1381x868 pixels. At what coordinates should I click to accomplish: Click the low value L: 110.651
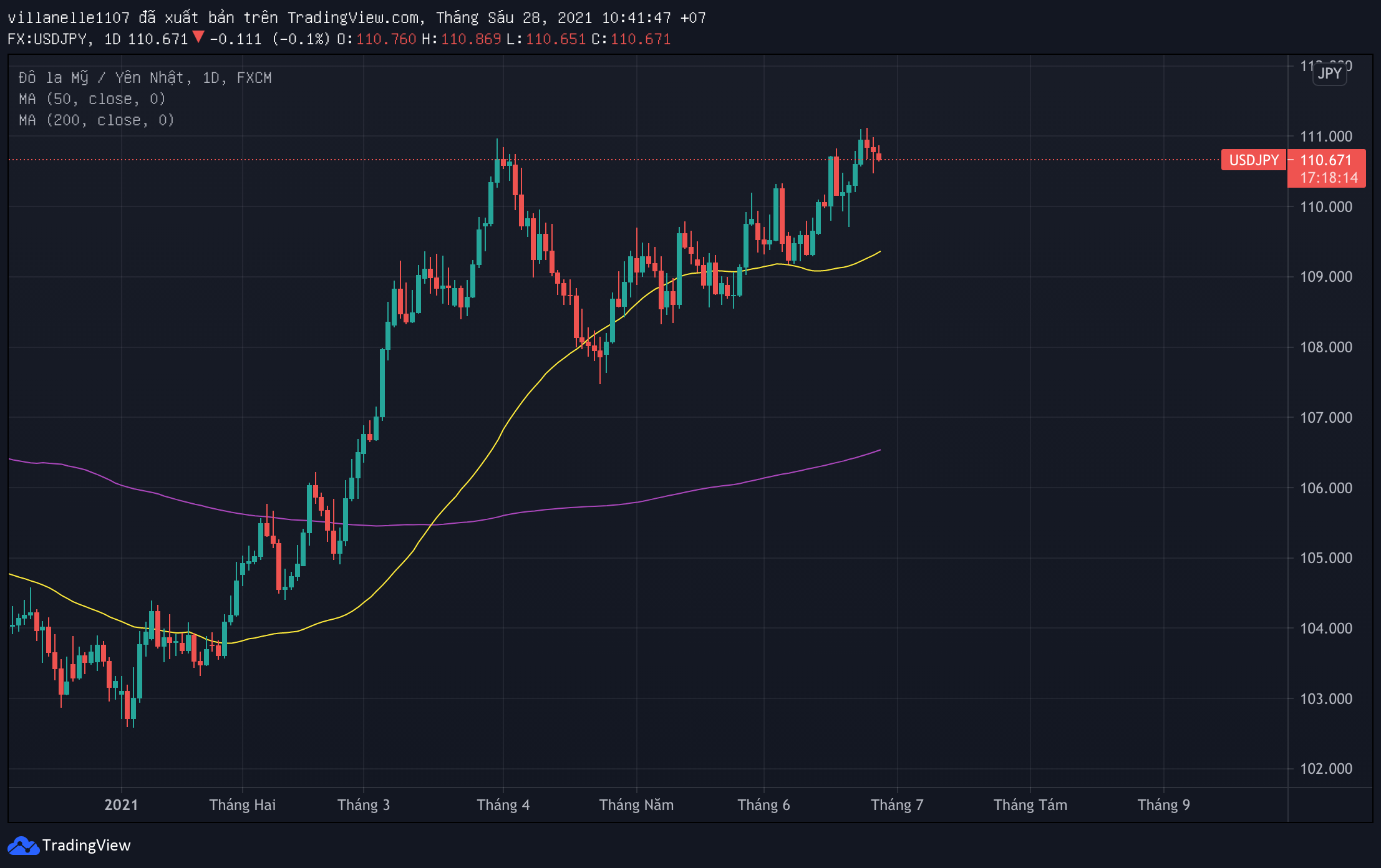[x=546, y=39]
